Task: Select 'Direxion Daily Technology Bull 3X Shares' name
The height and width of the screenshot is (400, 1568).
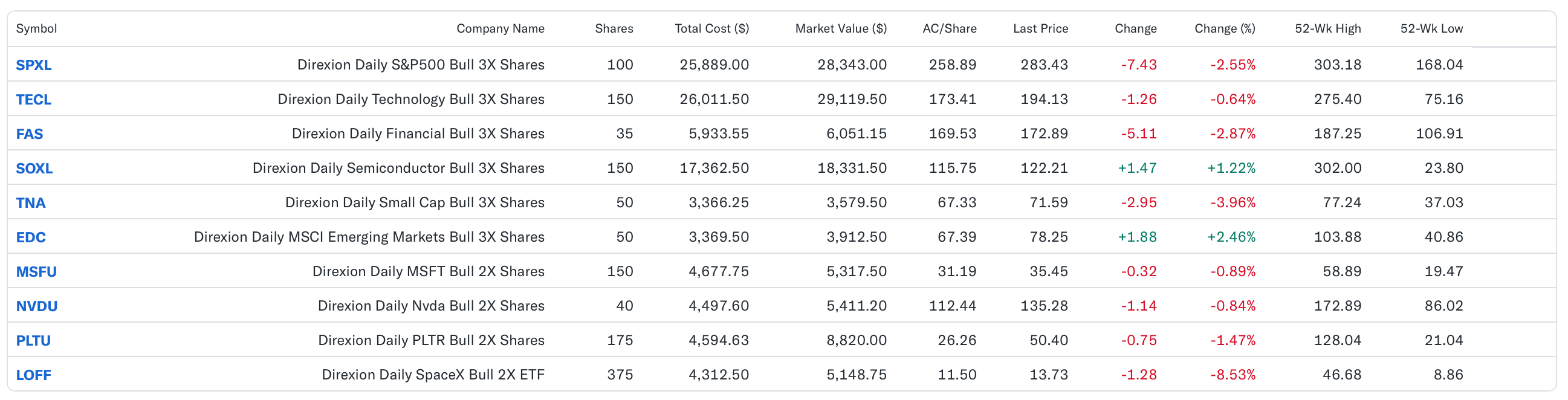Action: (x=411, y=99)
